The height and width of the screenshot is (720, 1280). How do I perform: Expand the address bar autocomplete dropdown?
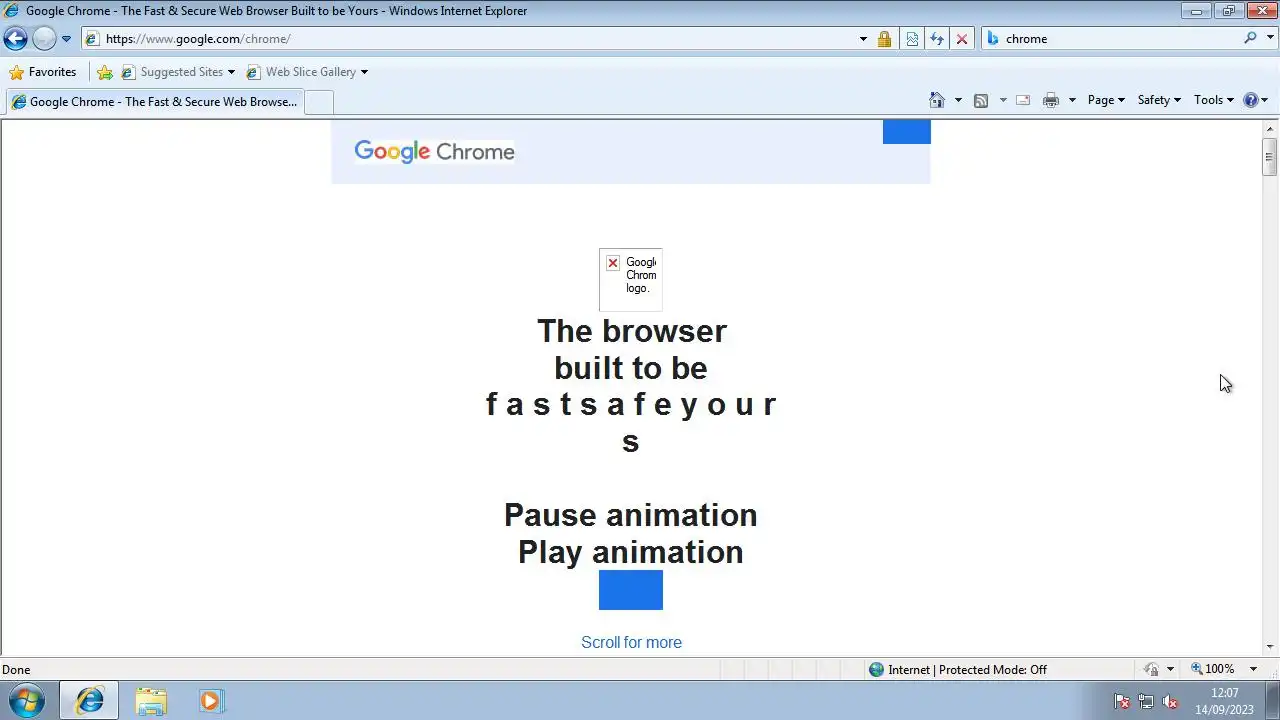(863, 39)
